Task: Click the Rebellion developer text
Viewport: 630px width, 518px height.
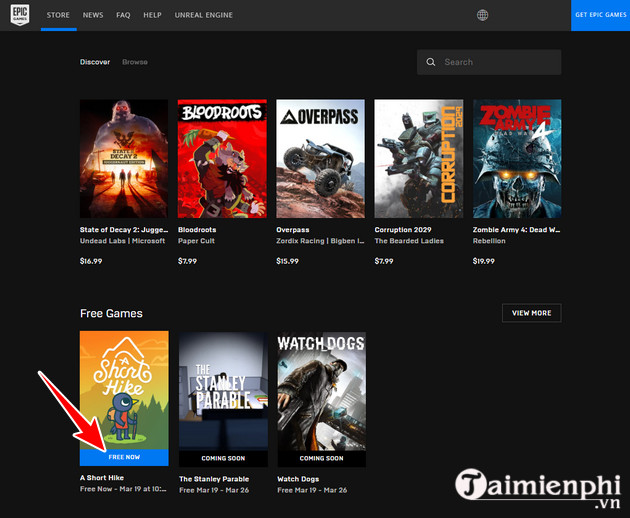Action: 489,241
